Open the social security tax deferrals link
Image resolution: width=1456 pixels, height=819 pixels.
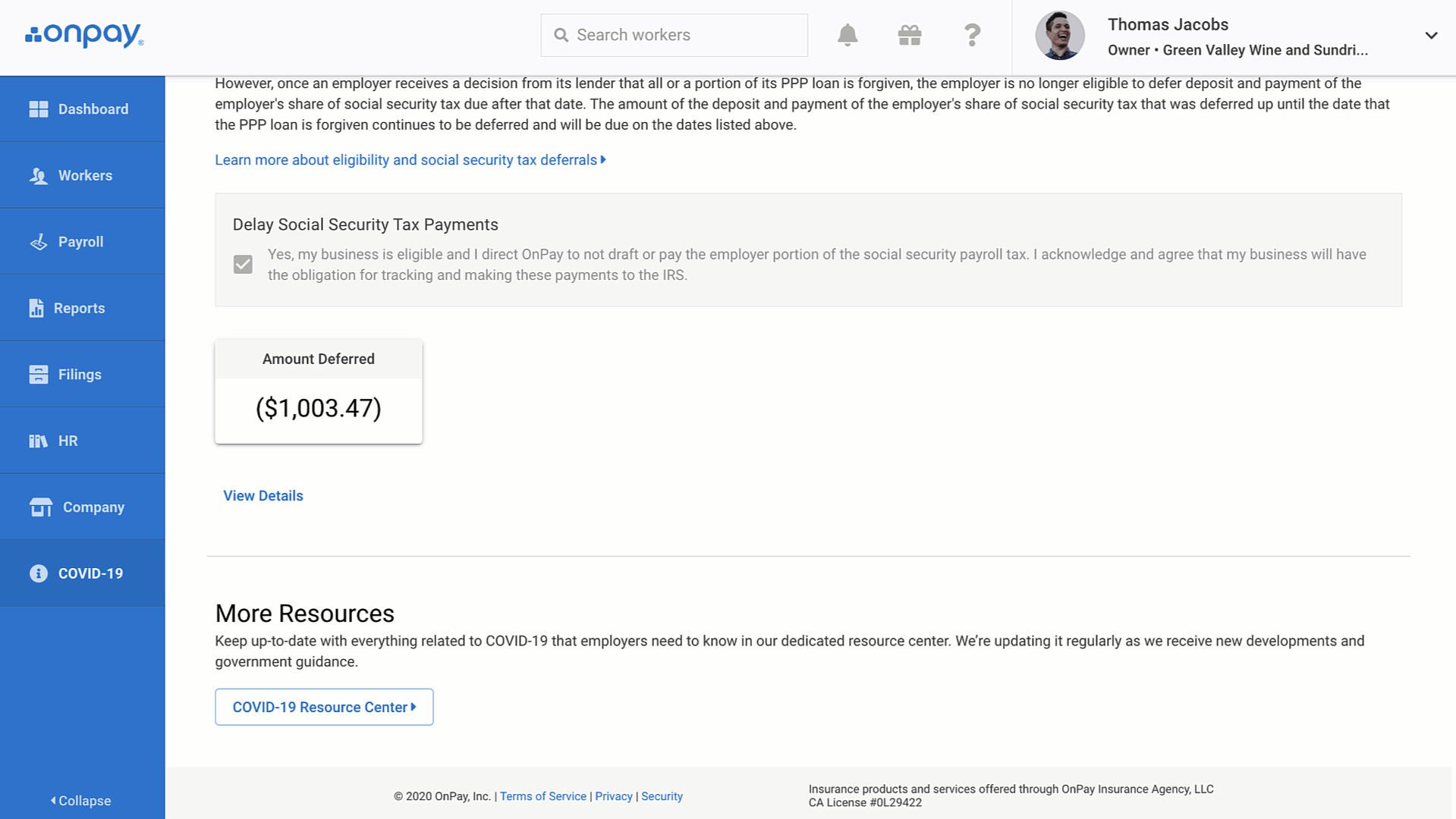tap(410, 160)
